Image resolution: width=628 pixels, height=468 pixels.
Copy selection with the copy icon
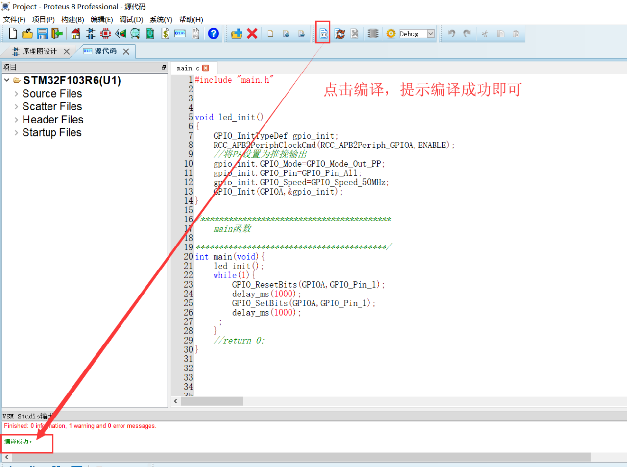click(500, 34)
